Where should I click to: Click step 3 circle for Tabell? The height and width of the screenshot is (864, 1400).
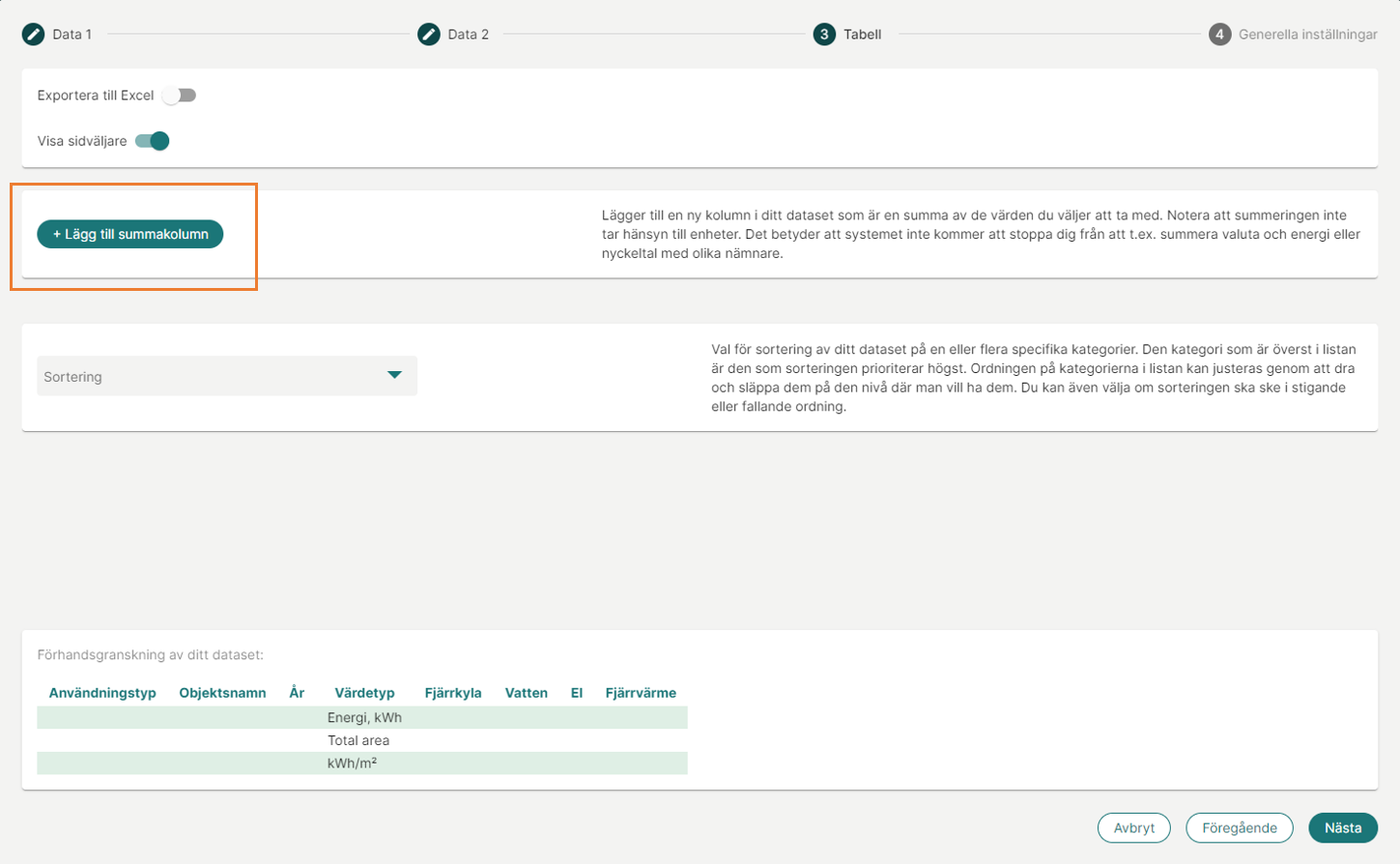click(x=824, y=35)
